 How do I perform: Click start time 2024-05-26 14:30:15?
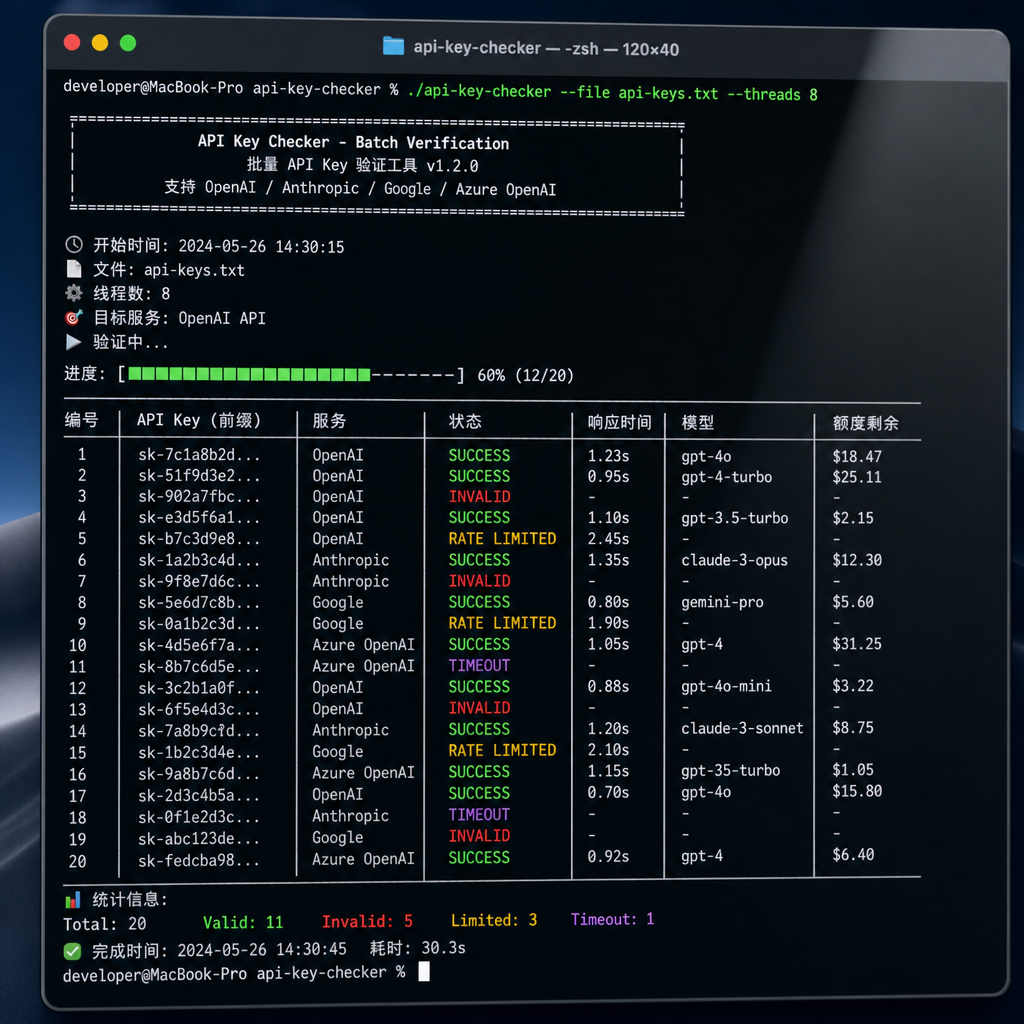pyautogui.click(x=261, y=246)
